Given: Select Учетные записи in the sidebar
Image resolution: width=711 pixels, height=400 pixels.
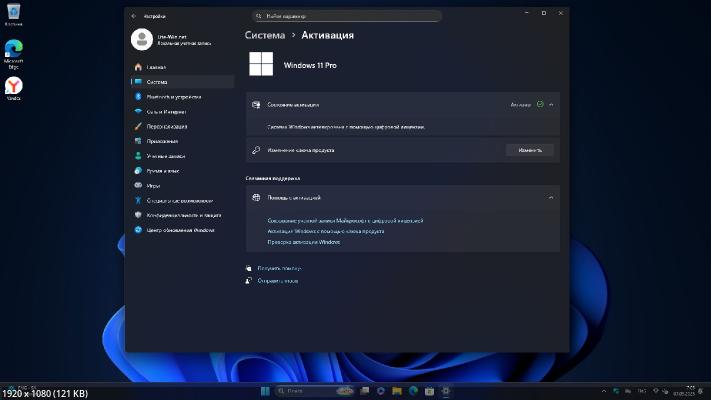Looking at the screenshot, I should [165, 156].
